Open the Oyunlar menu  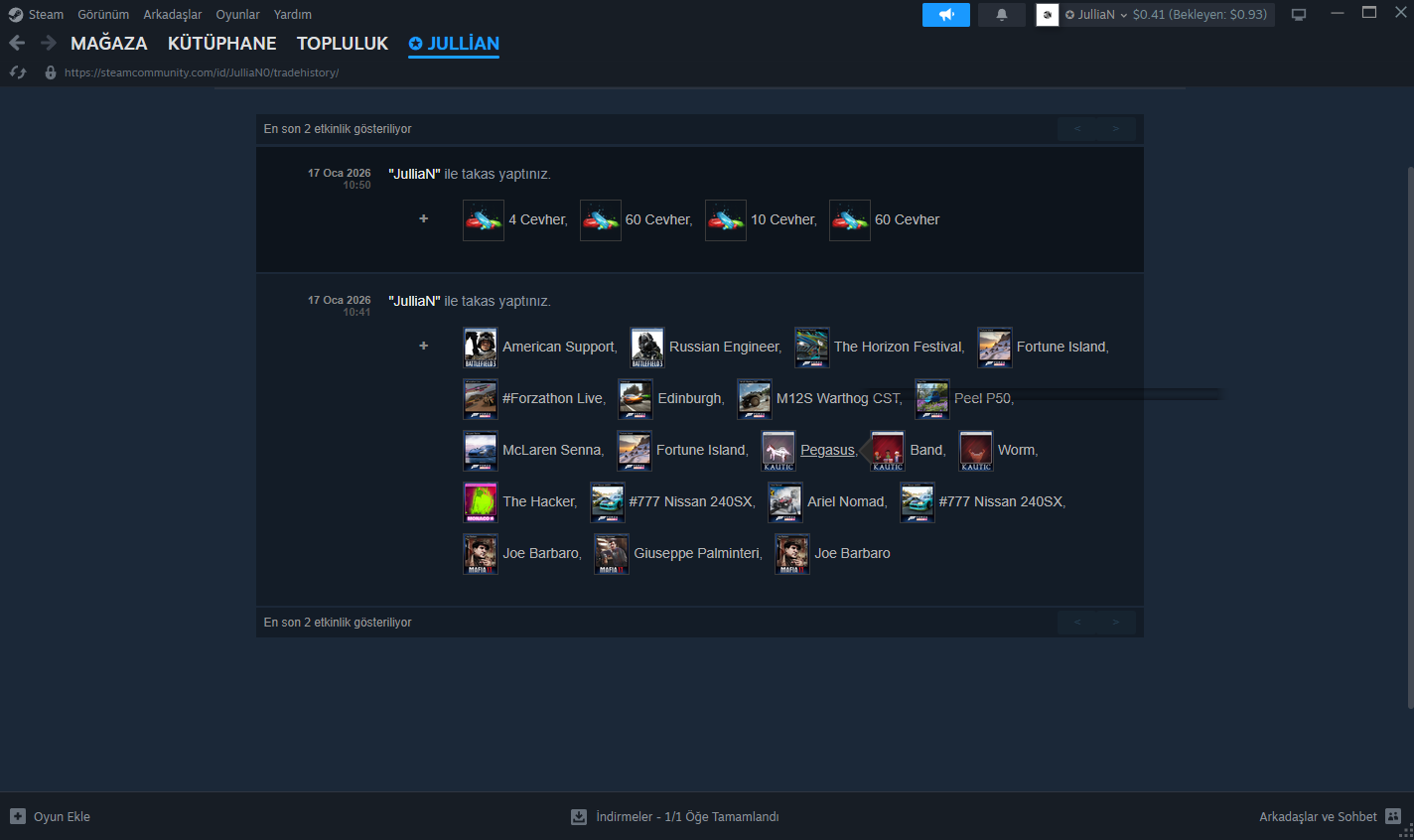tap(238, 15)
